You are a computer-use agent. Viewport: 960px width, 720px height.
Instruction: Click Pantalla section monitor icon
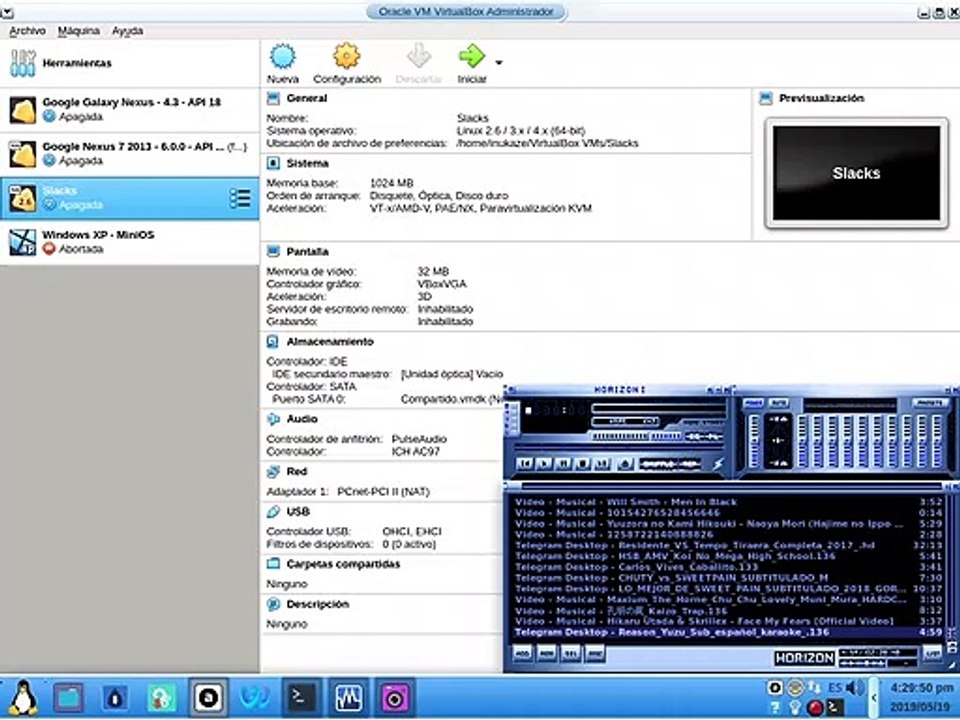274,252
